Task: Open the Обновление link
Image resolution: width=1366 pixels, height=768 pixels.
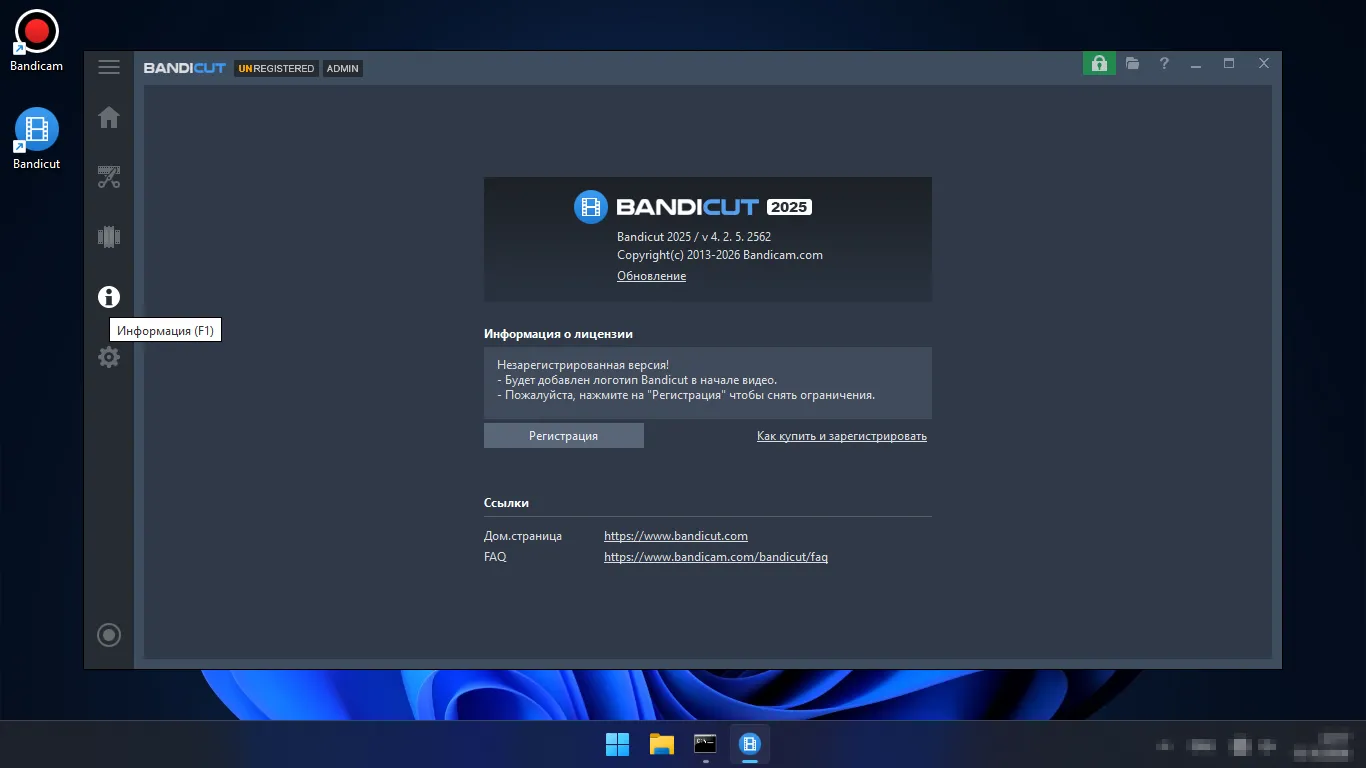Action: coord(651,276)
